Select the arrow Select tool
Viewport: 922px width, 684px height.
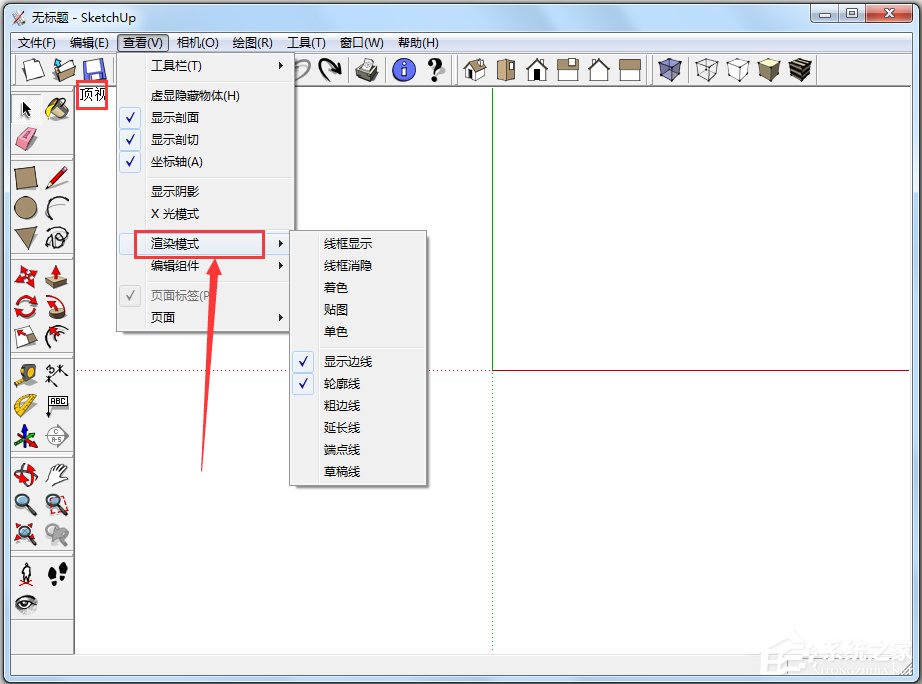26,109
